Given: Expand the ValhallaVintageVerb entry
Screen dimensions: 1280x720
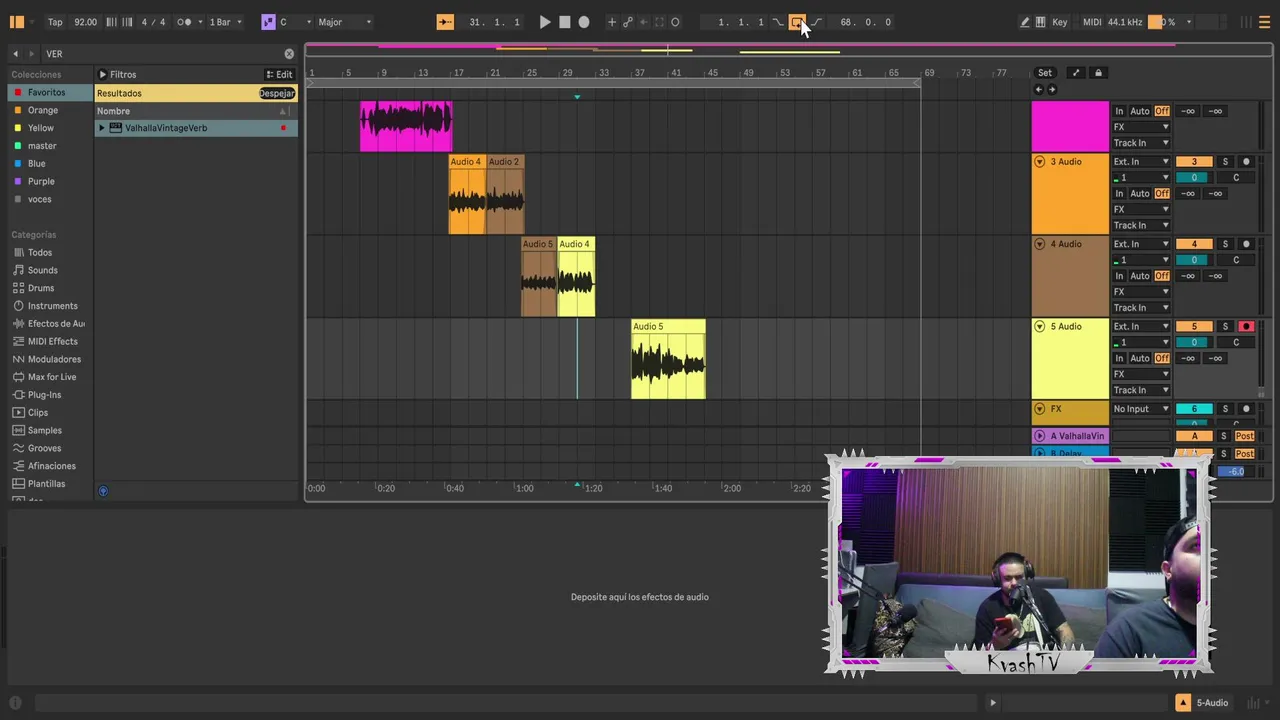Looking at the screenshot, I should coord(101,128).
